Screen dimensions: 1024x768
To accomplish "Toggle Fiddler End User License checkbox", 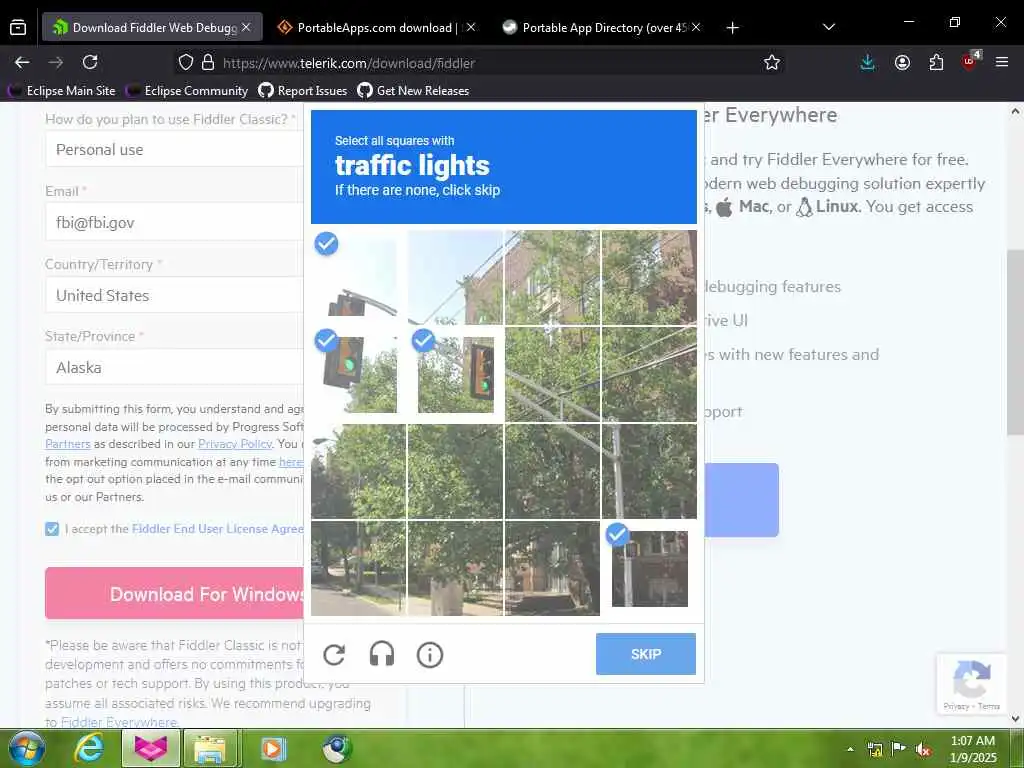I will [x=52, y=529].
